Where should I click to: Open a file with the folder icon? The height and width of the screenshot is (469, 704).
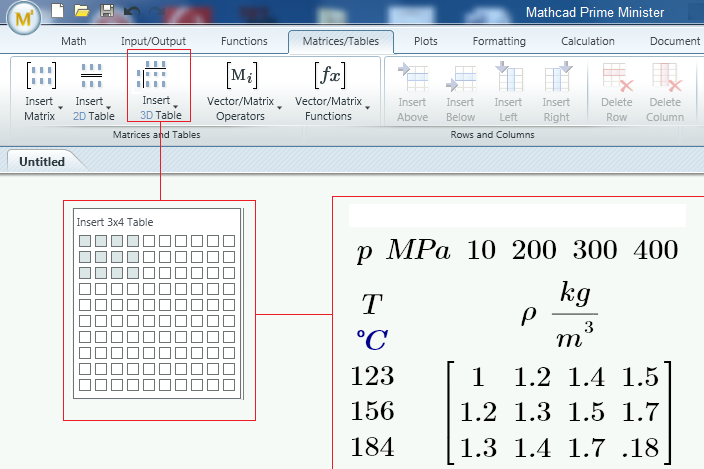[x=82, y=11]
